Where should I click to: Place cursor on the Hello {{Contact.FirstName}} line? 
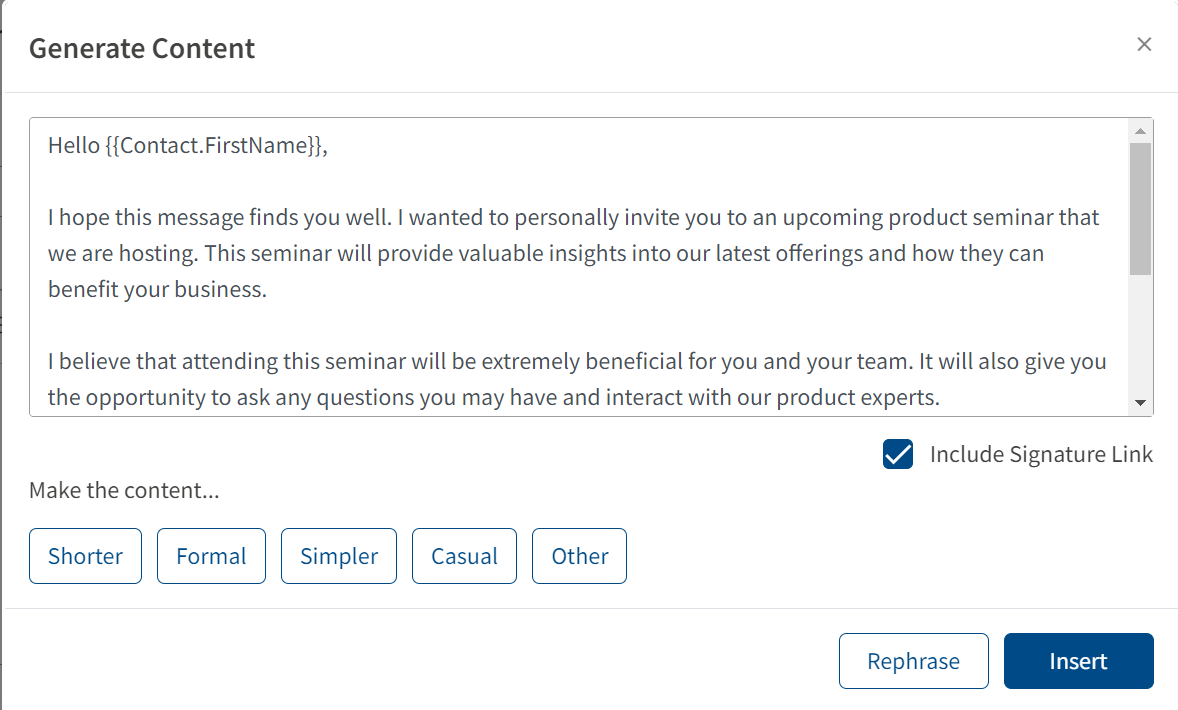pyautogui.click(x=188, y=145)
